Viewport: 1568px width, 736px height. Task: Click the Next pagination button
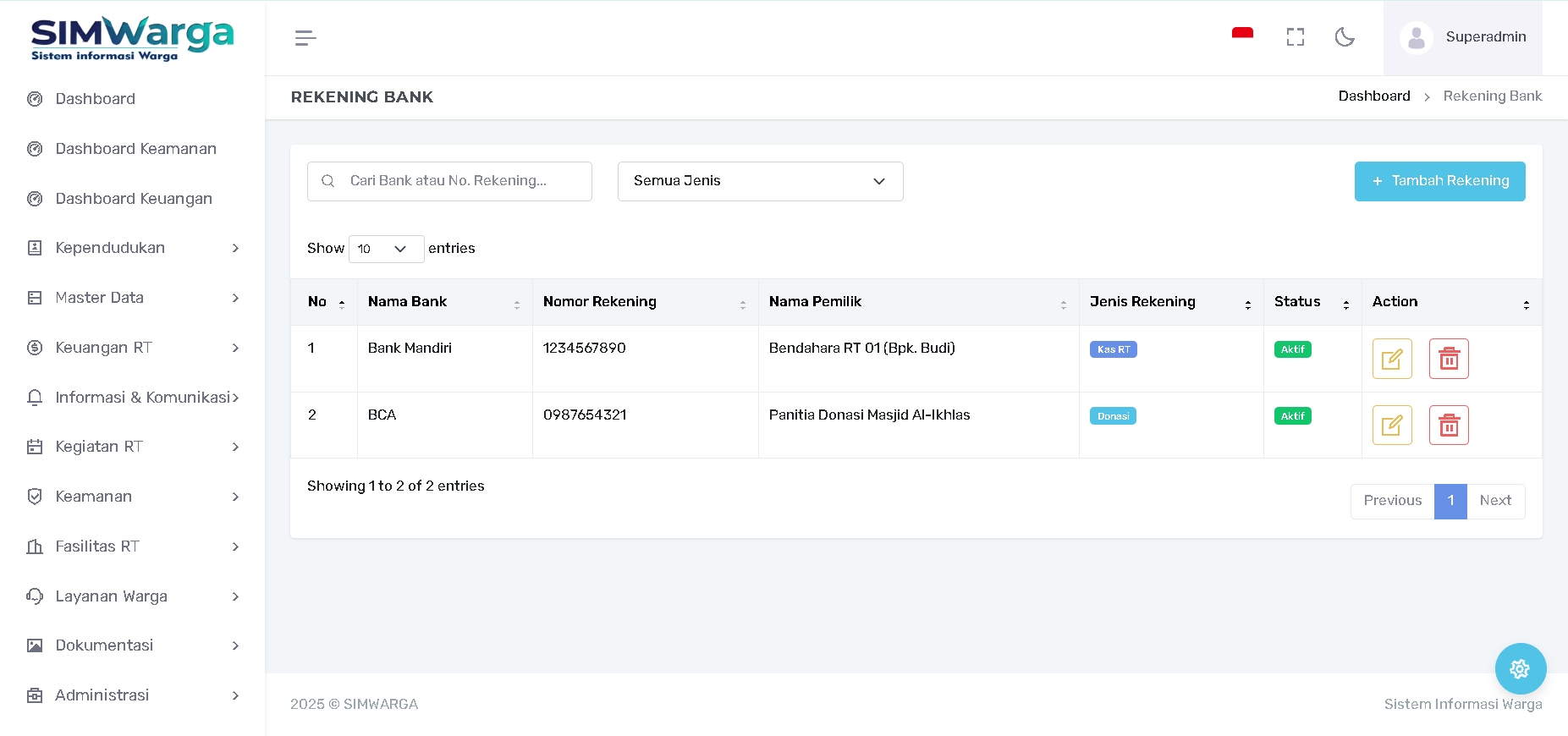coord(1494,501)
